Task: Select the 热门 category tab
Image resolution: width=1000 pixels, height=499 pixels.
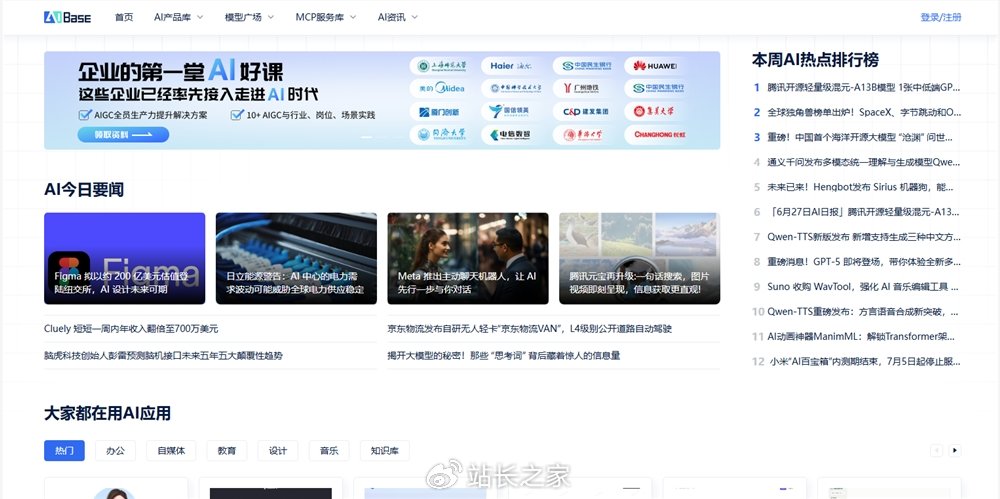Action: [x=64, y=451]
